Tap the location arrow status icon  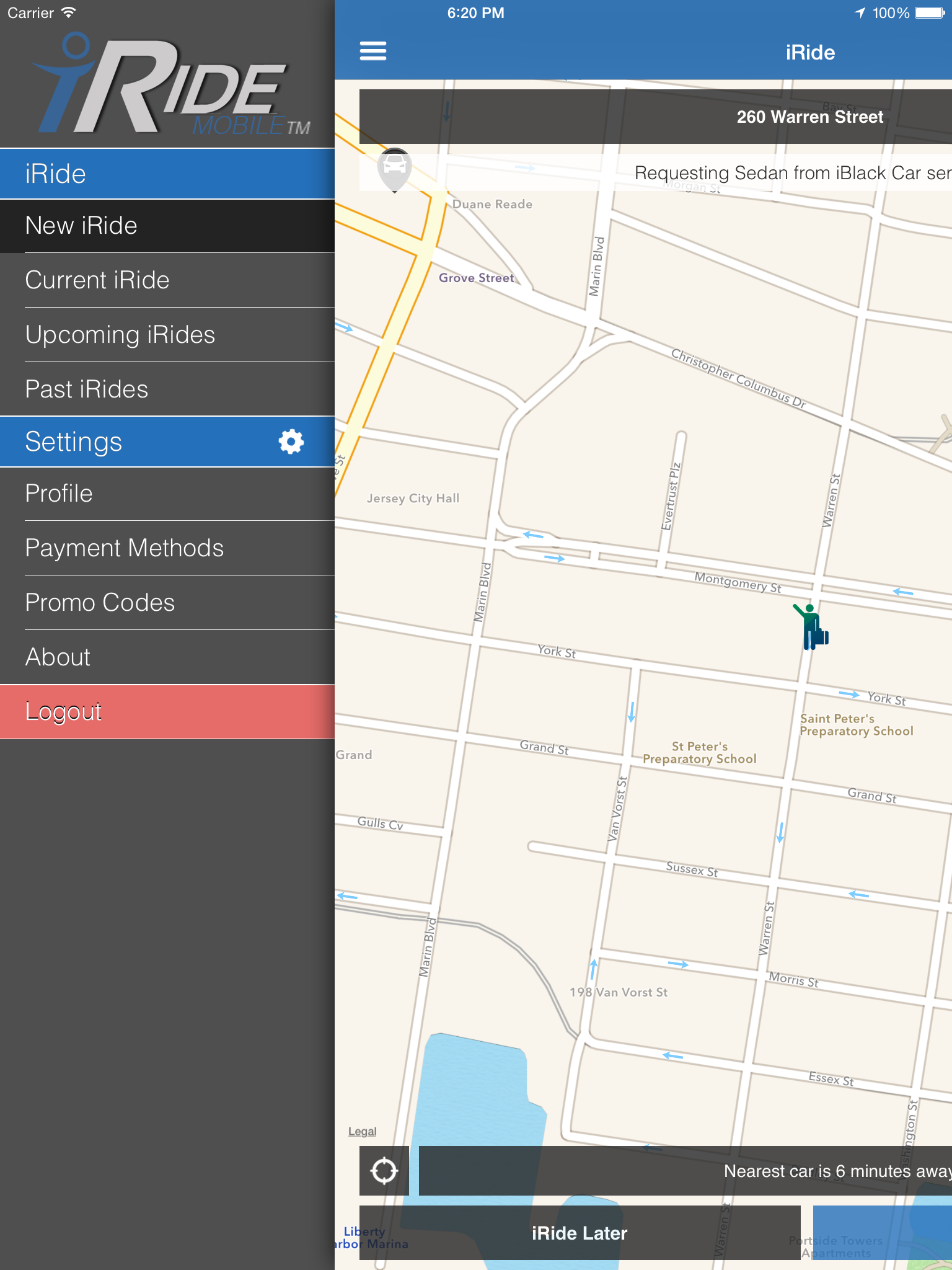(860, 13)
